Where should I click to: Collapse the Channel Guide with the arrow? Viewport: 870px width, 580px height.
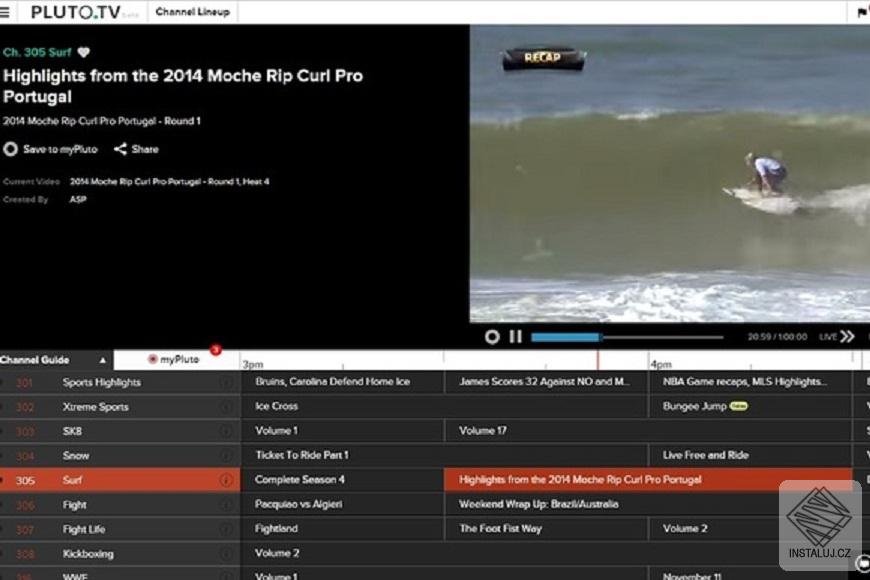pyautogui.click(x=103, y=359)
